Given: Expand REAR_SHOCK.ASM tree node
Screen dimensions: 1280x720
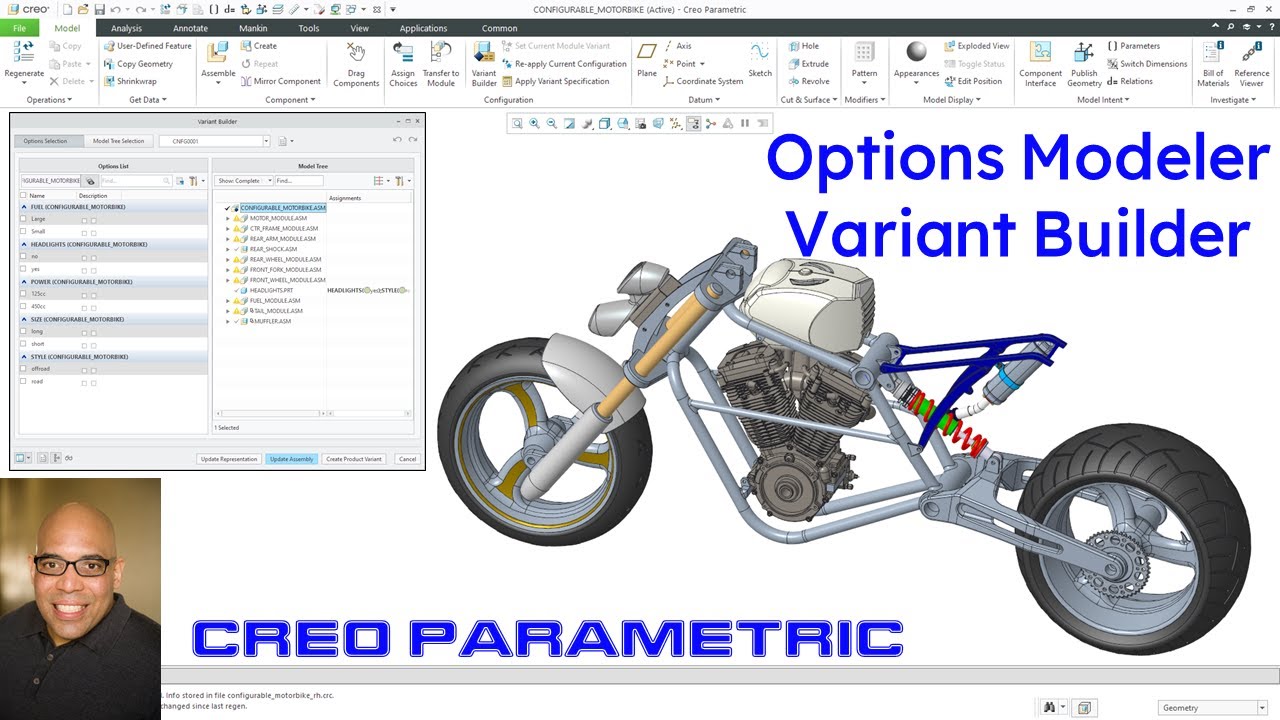Looking at the screenshot, I should [227, 249].
